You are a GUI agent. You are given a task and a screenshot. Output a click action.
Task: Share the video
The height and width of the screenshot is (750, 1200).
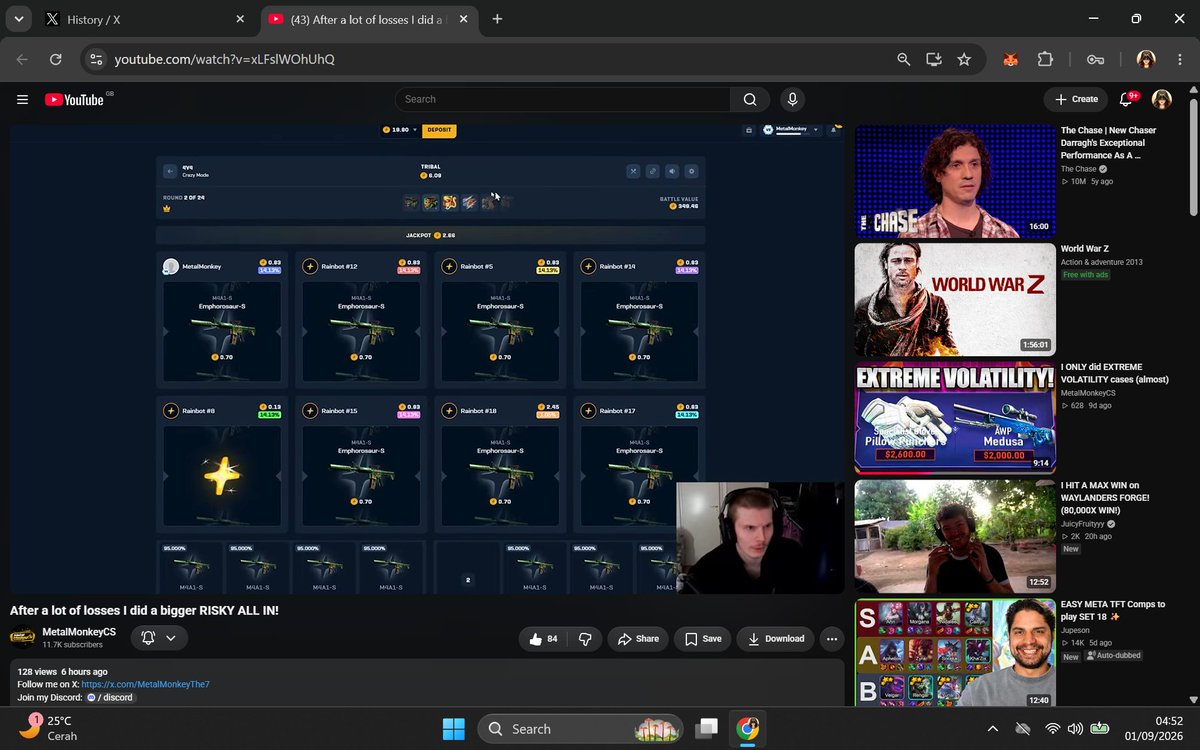[x=638, y=639]
